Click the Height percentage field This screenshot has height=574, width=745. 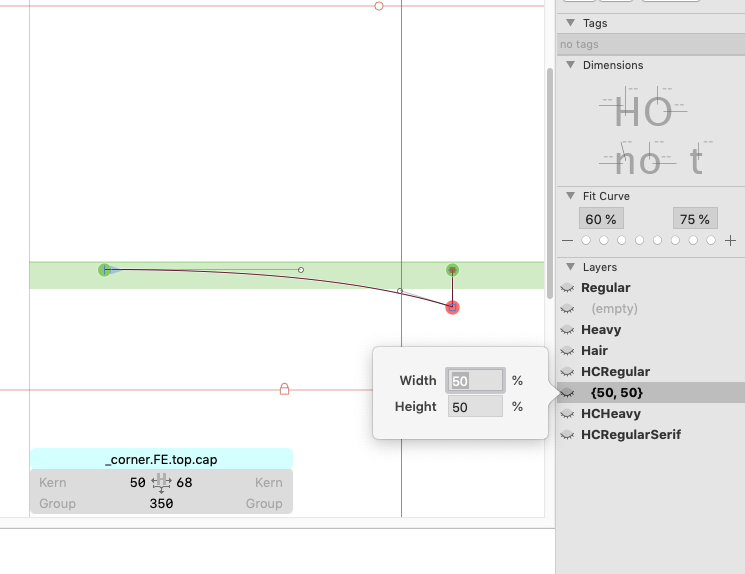pyautogui.click(x=475, y=407)
